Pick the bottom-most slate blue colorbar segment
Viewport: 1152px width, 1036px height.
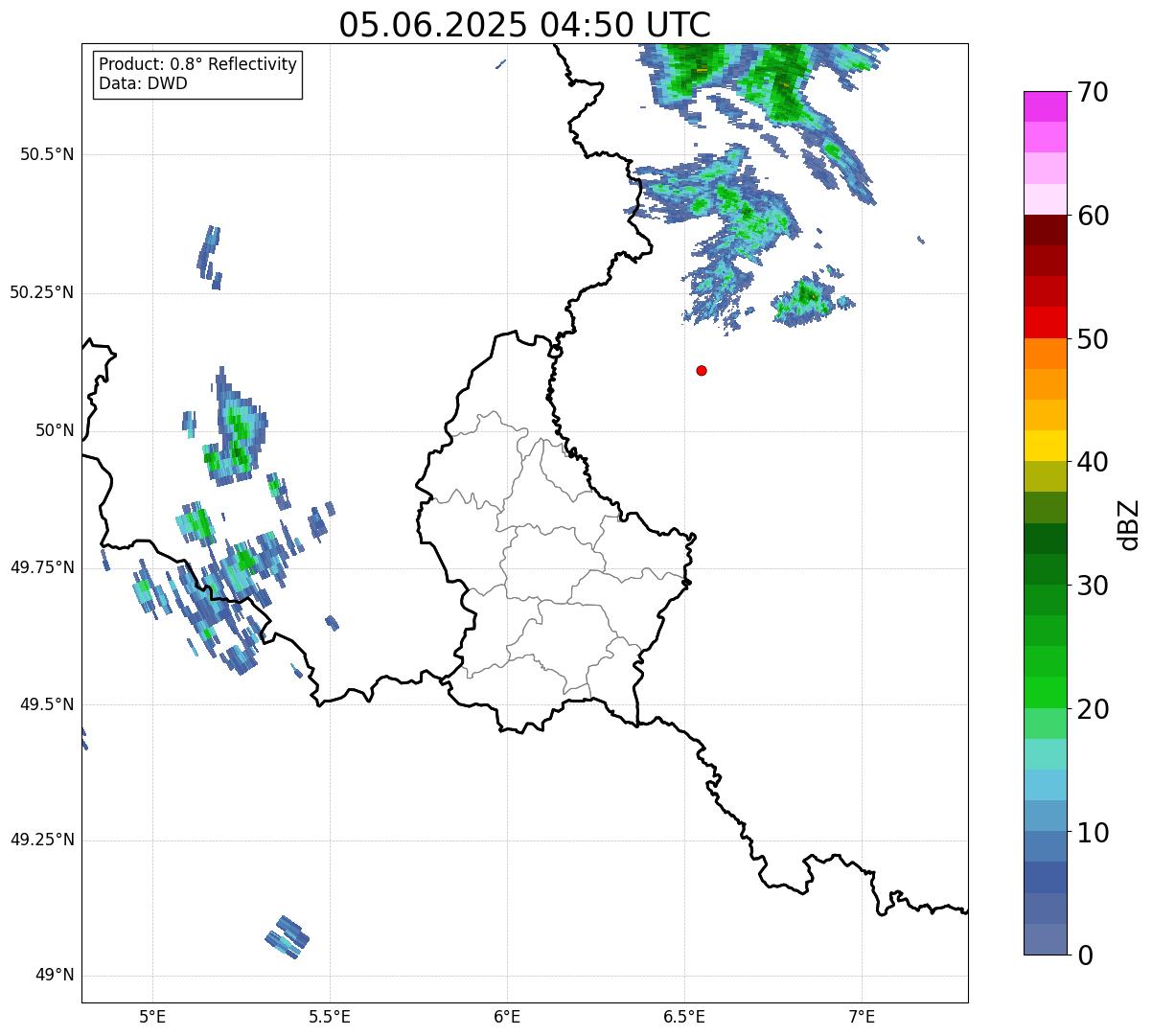1046,939
